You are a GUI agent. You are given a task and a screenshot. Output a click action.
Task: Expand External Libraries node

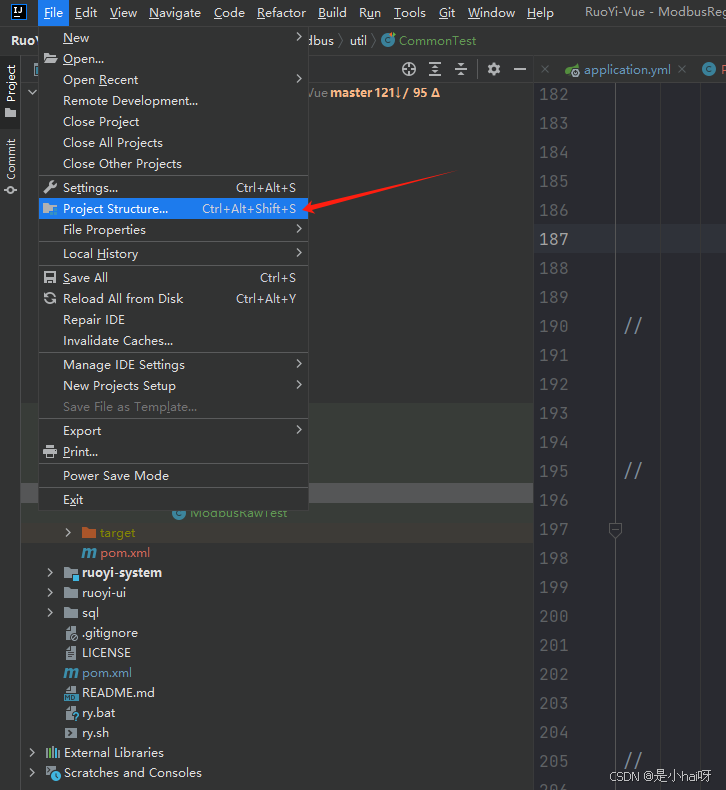[x=32, y=752]
